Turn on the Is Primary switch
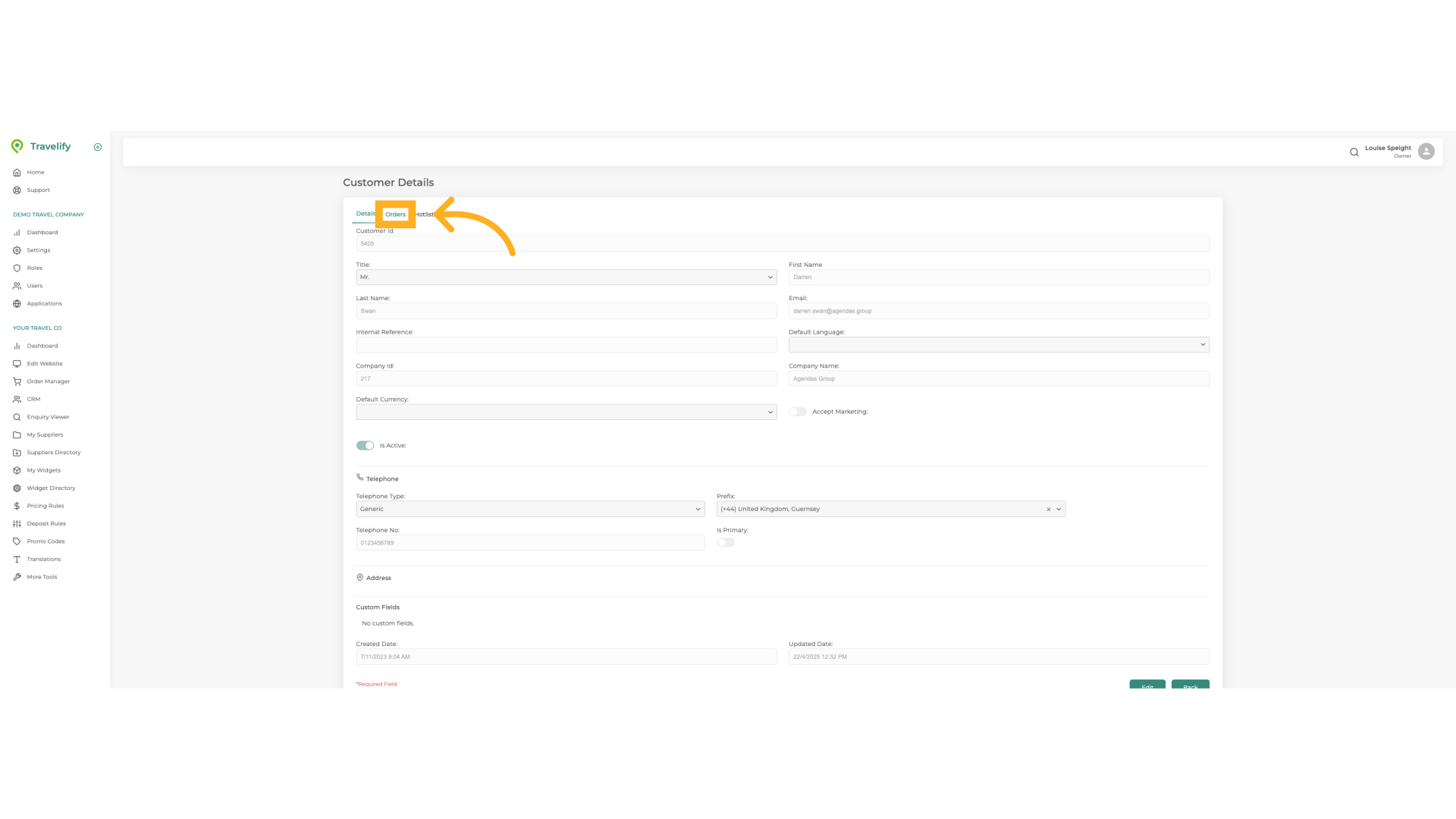This screenshot has width=1456, height=819. click(725, 542)
